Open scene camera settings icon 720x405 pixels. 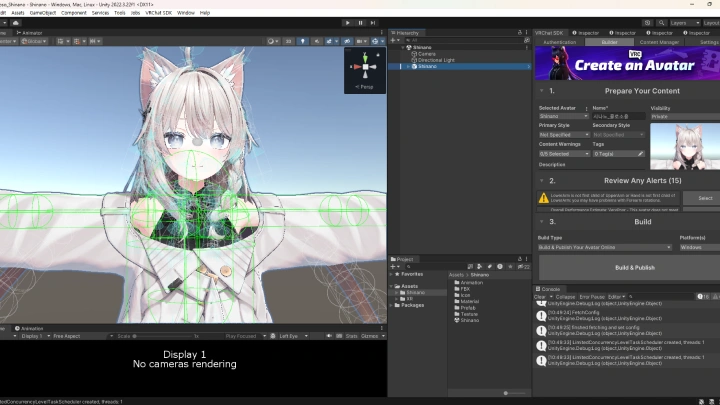[x=361, y=41]
